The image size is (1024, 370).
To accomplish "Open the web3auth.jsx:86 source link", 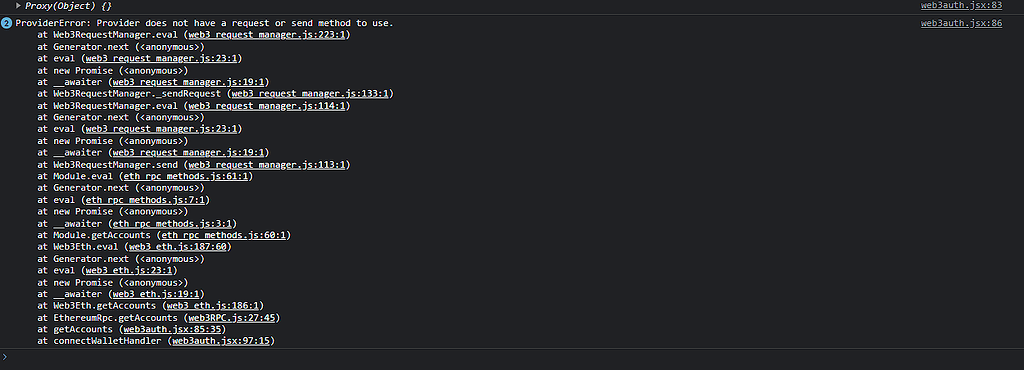I will click(x=961, y=23).
